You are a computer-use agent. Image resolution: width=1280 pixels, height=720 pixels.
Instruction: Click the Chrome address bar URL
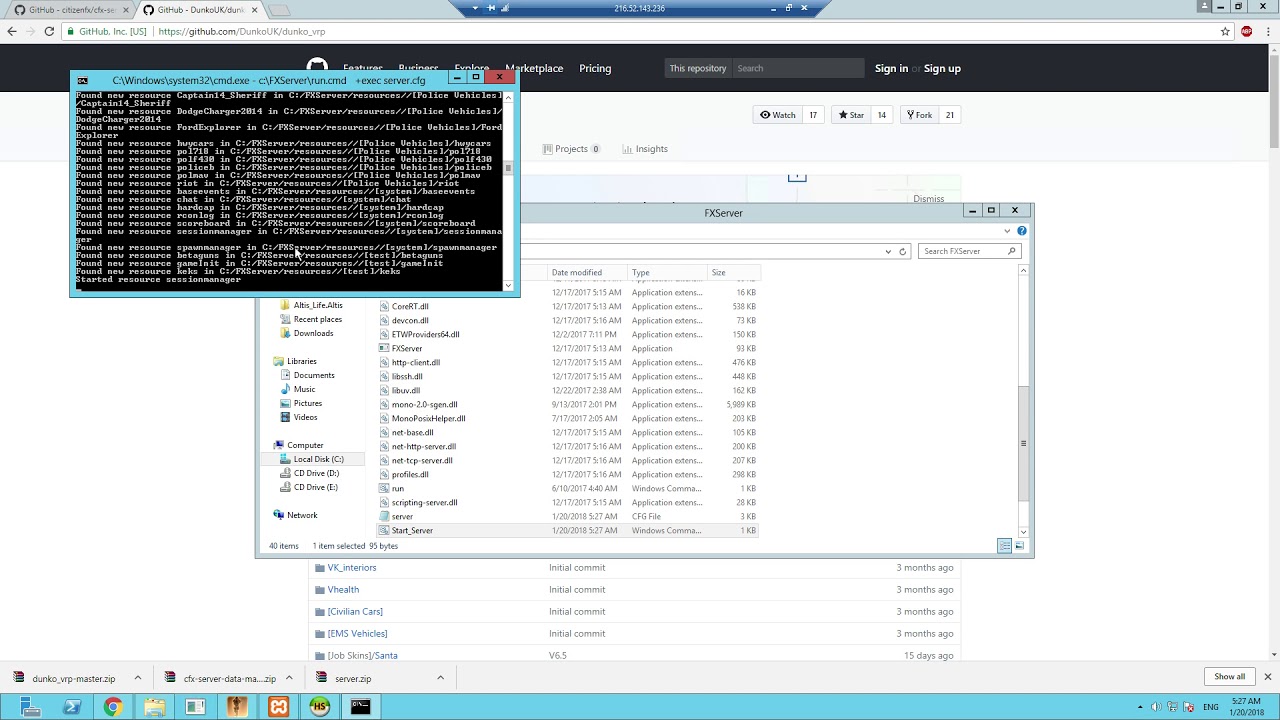point(241,31)
